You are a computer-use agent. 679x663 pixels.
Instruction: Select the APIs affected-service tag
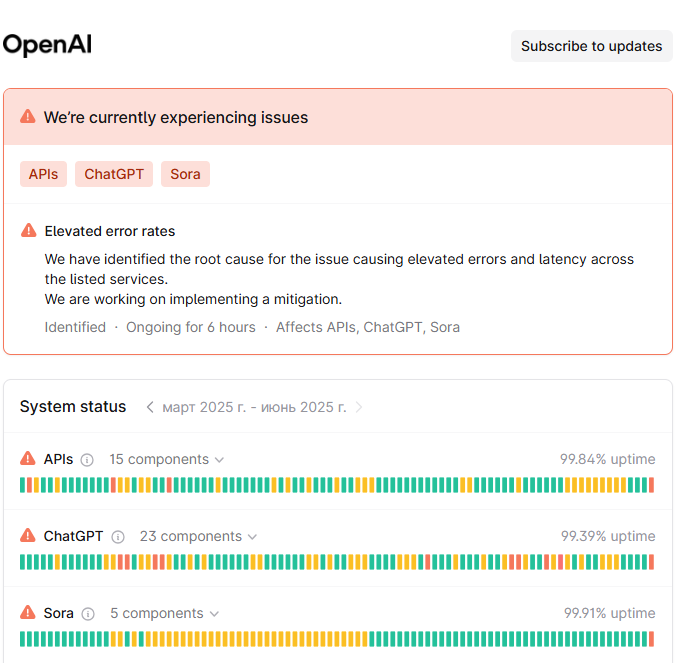click(x=43, y=174)
